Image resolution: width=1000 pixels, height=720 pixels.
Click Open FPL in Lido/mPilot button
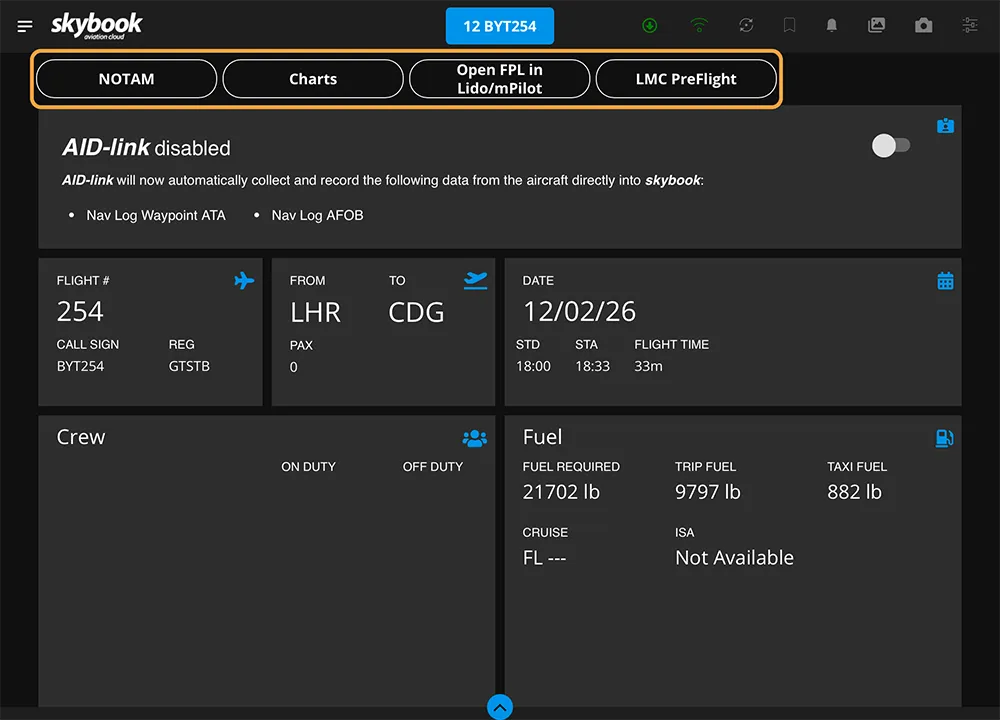point(499,79)
